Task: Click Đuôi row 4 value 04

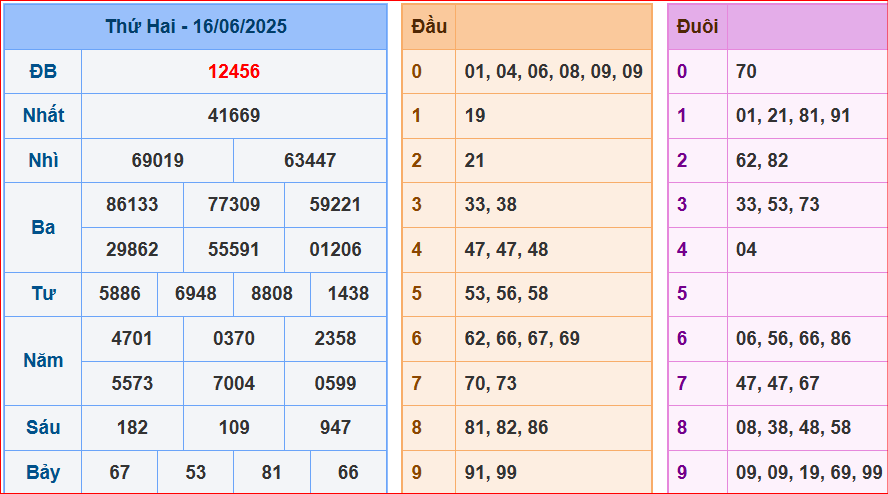Action: click(x=746, y=249)
